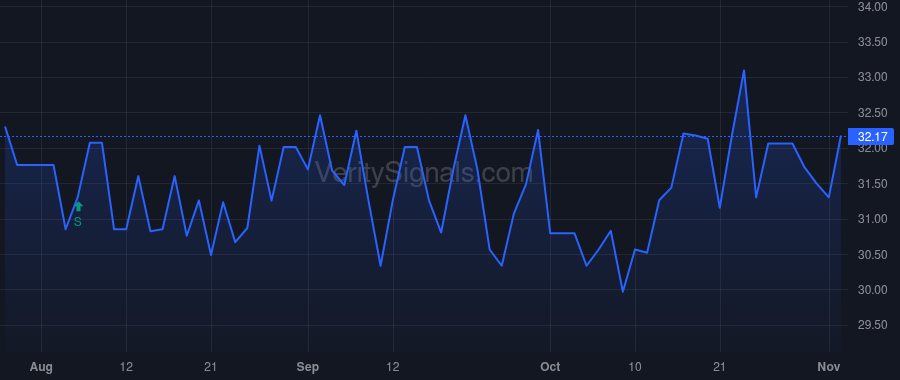Viewport: 900px width, 380px height.
Task: Click the 34.00 price axis label
Action: tap(872, 7)
